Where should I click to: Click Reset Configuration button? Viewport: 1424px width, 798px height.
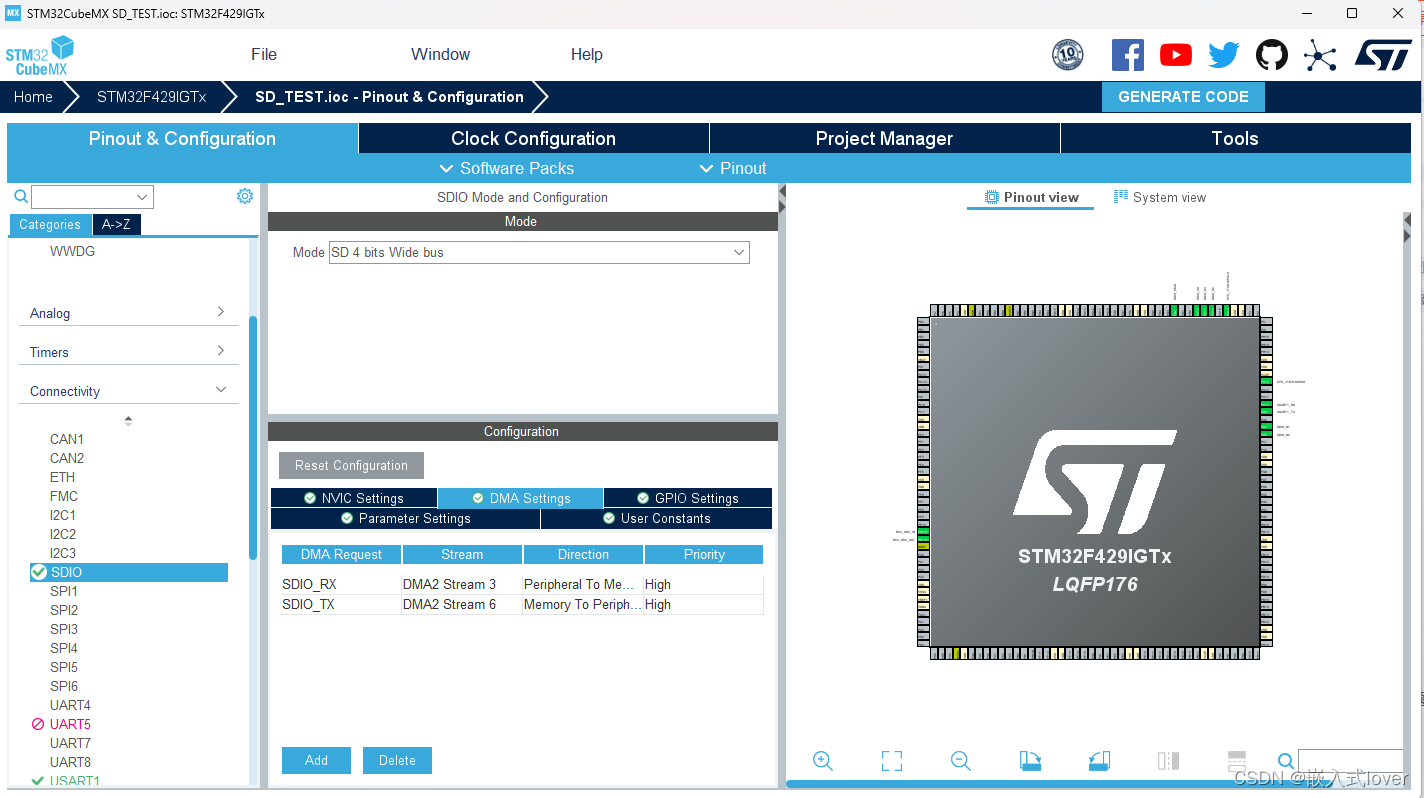[351, 465]
